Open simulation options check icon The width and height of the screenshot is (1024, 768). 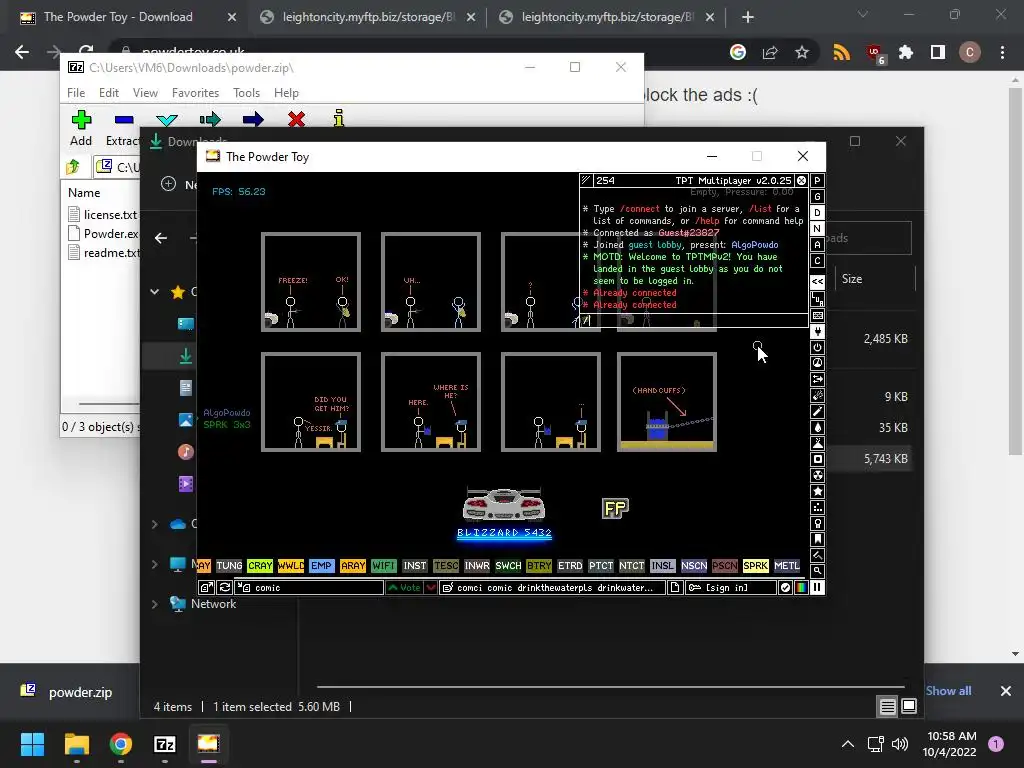point(785,588)
